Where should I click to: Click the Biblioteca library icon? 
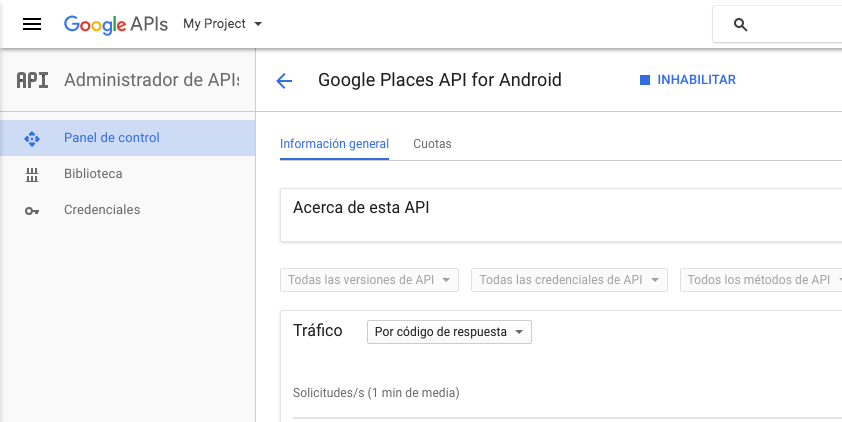tap(32, 174)
